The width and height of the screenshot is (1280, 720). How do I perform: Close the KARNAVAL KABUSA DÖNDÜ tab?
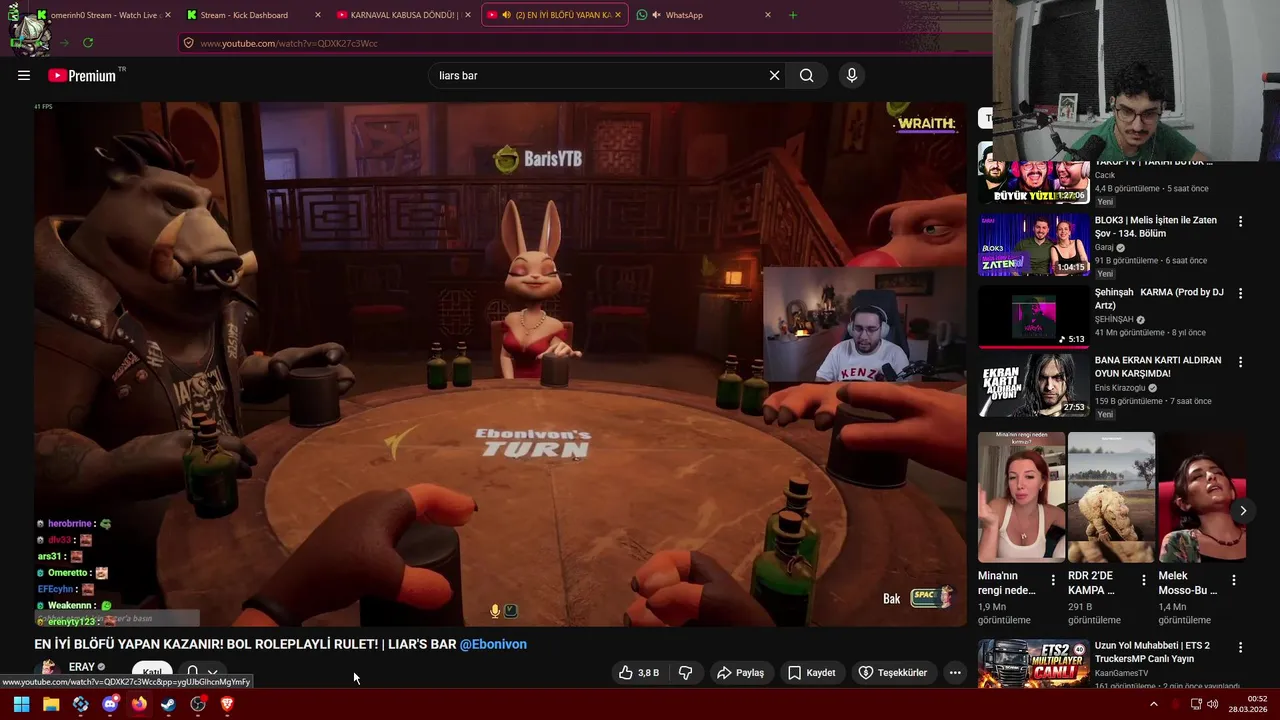468,15
